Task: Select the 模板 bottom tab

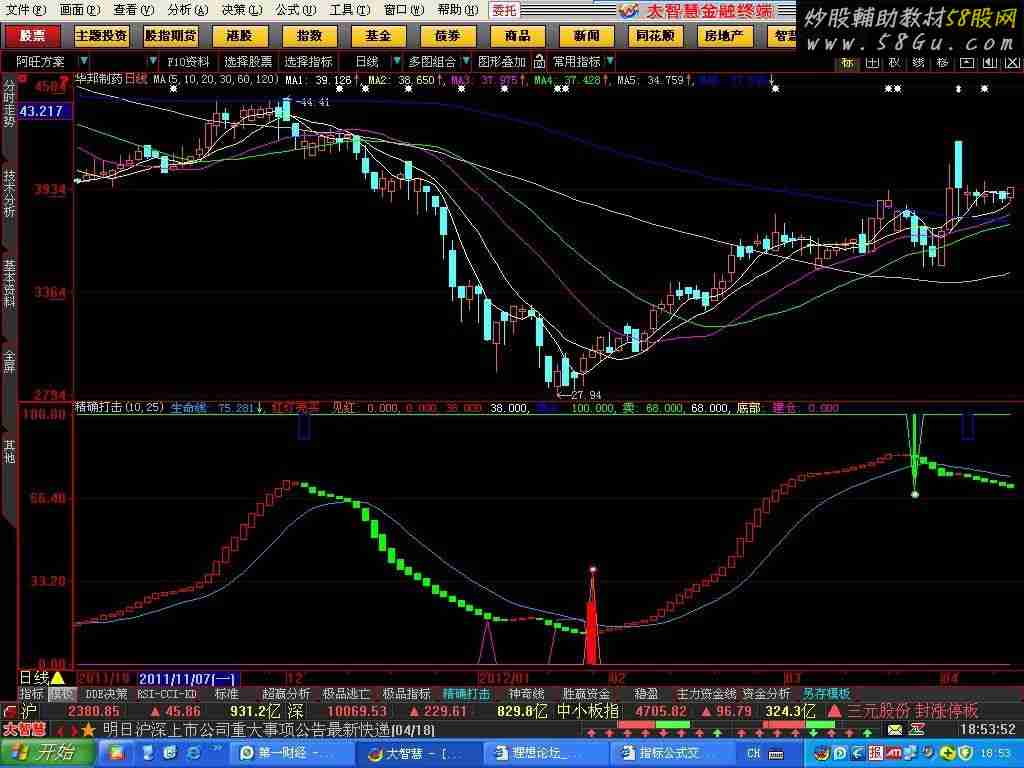Action: 63,694
